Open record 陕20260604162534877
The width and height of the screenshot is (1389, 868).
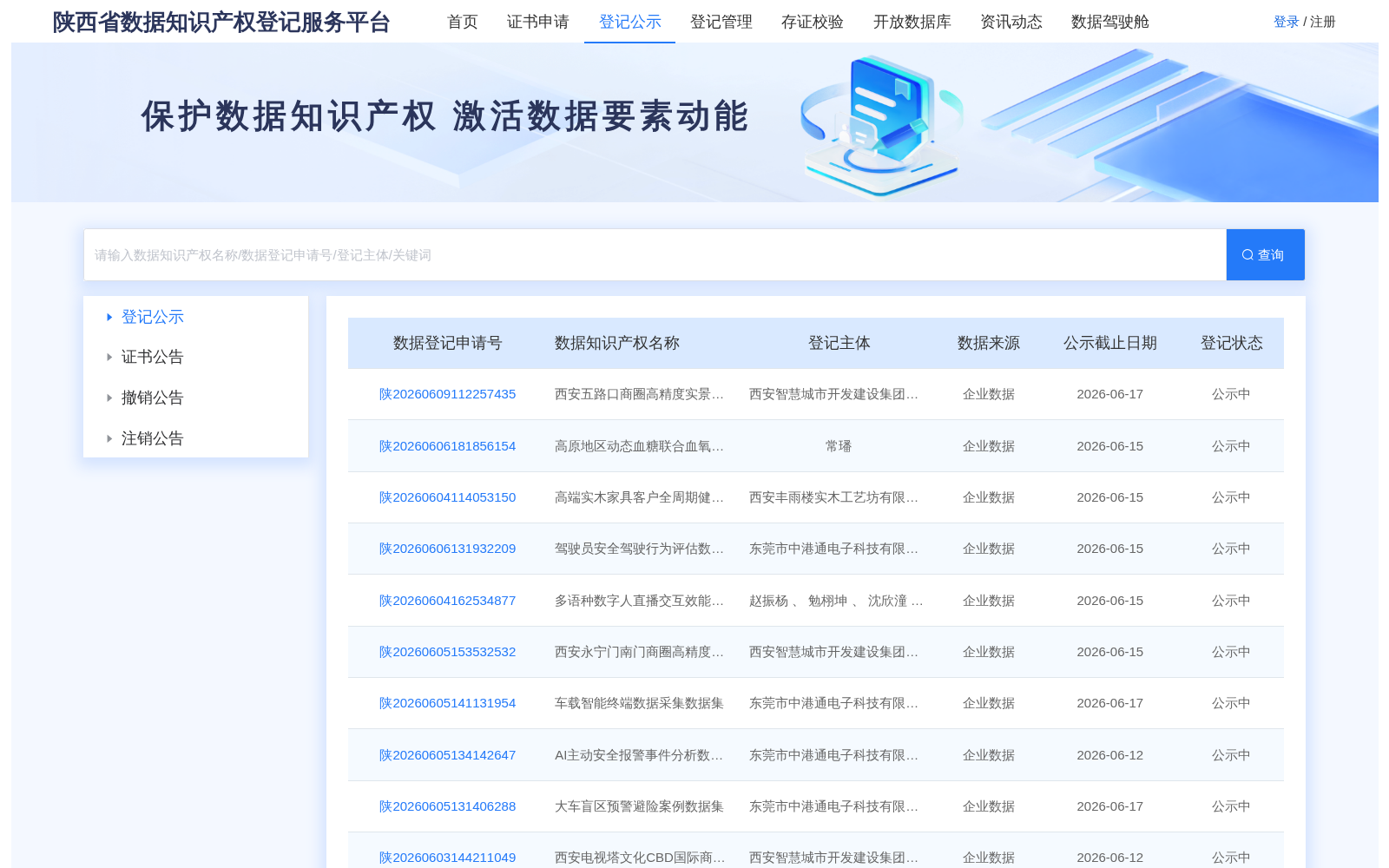click(x=447, y=601)
